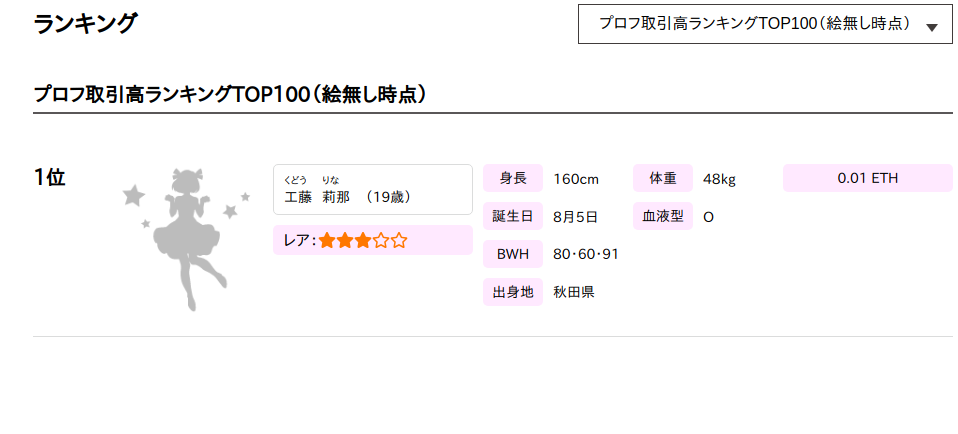Click the 出身地 label tag
Viewport: 958px width, 434px height.
pyautogui.click(x=513, y=292)
